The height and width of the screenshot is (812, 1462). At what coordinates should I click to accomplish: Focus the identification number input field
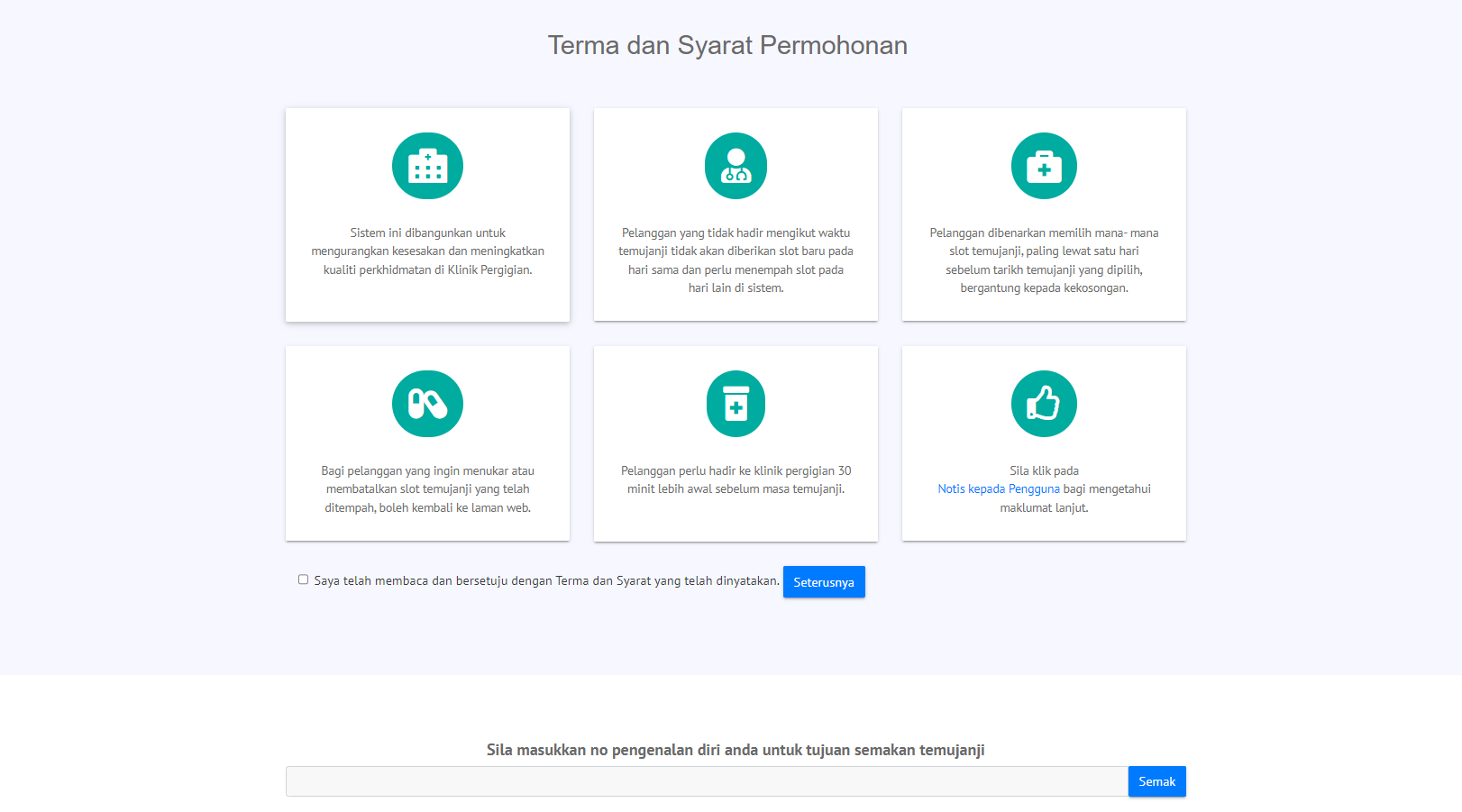(x=706, y=781)
